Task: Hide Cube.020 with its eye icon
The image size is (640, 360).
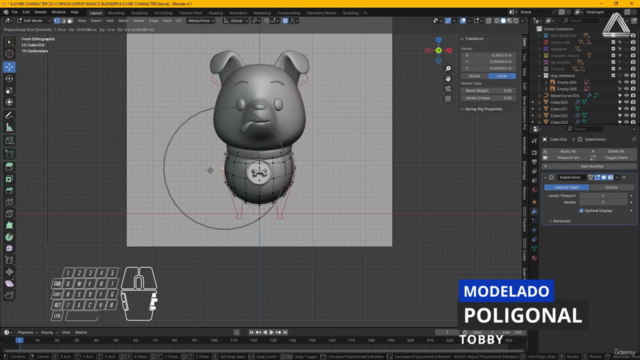Action: point(627,102)
